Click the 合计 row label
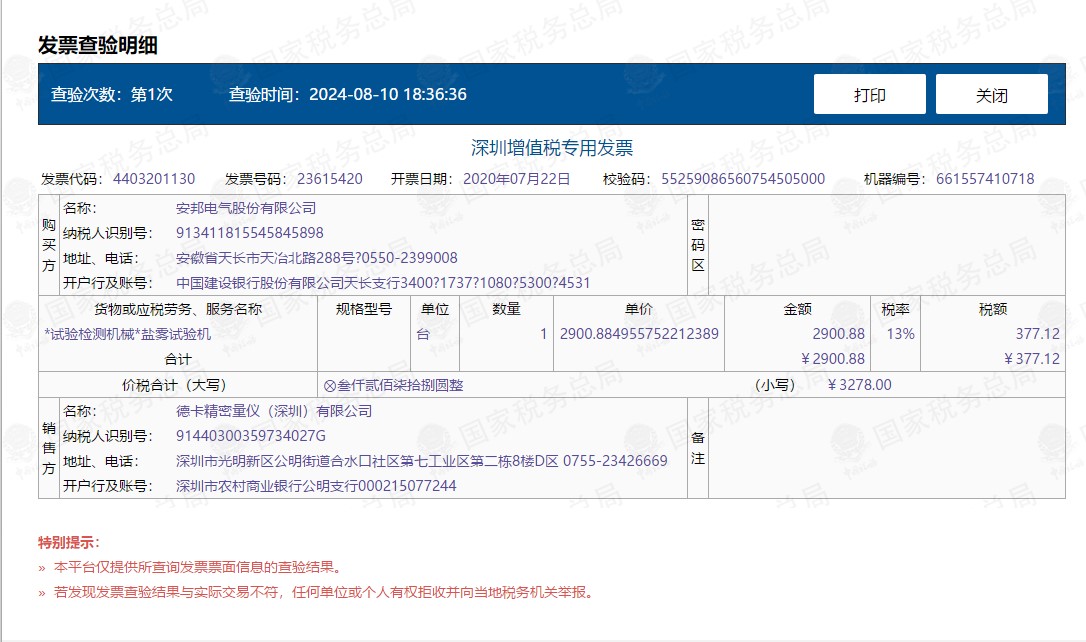This screenshot has height=642, width=1086. pyautogui.click(x=178, y=359)
